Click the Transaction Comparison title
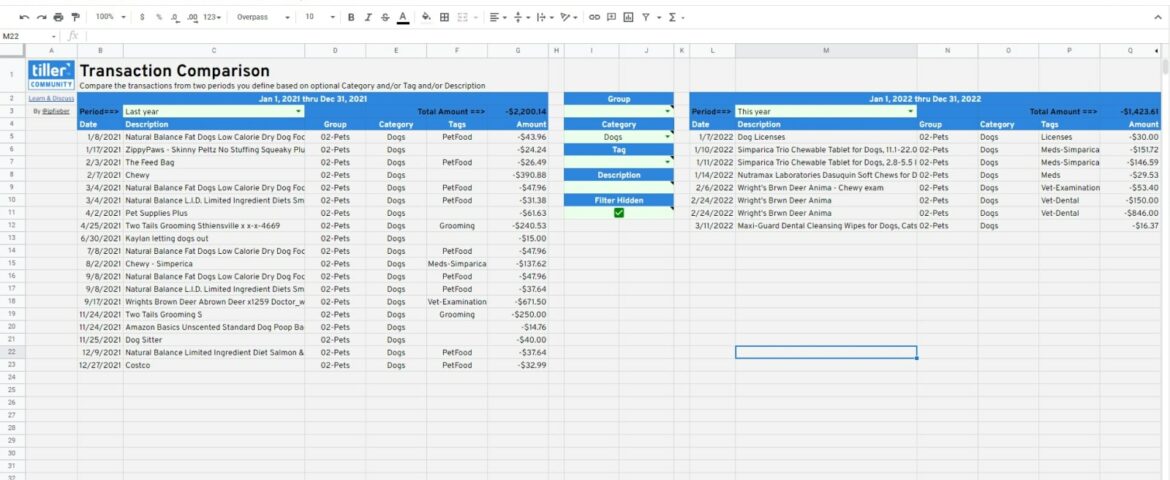The height and width of the screenshot is (480, 1170). pyautogui.click(x=175, y=71)
